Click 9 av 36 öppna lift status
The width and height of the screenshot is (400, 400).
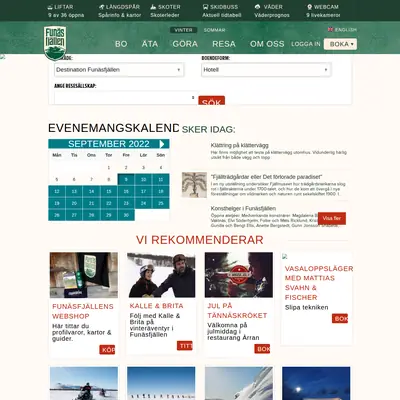point(66,15)
